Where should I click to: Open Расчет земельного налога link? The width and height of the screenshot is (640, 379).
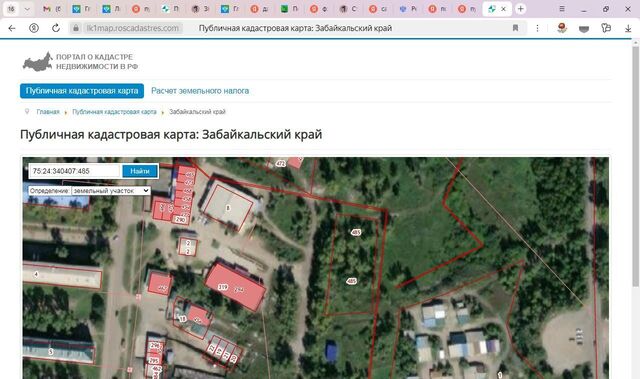[200, 91]
